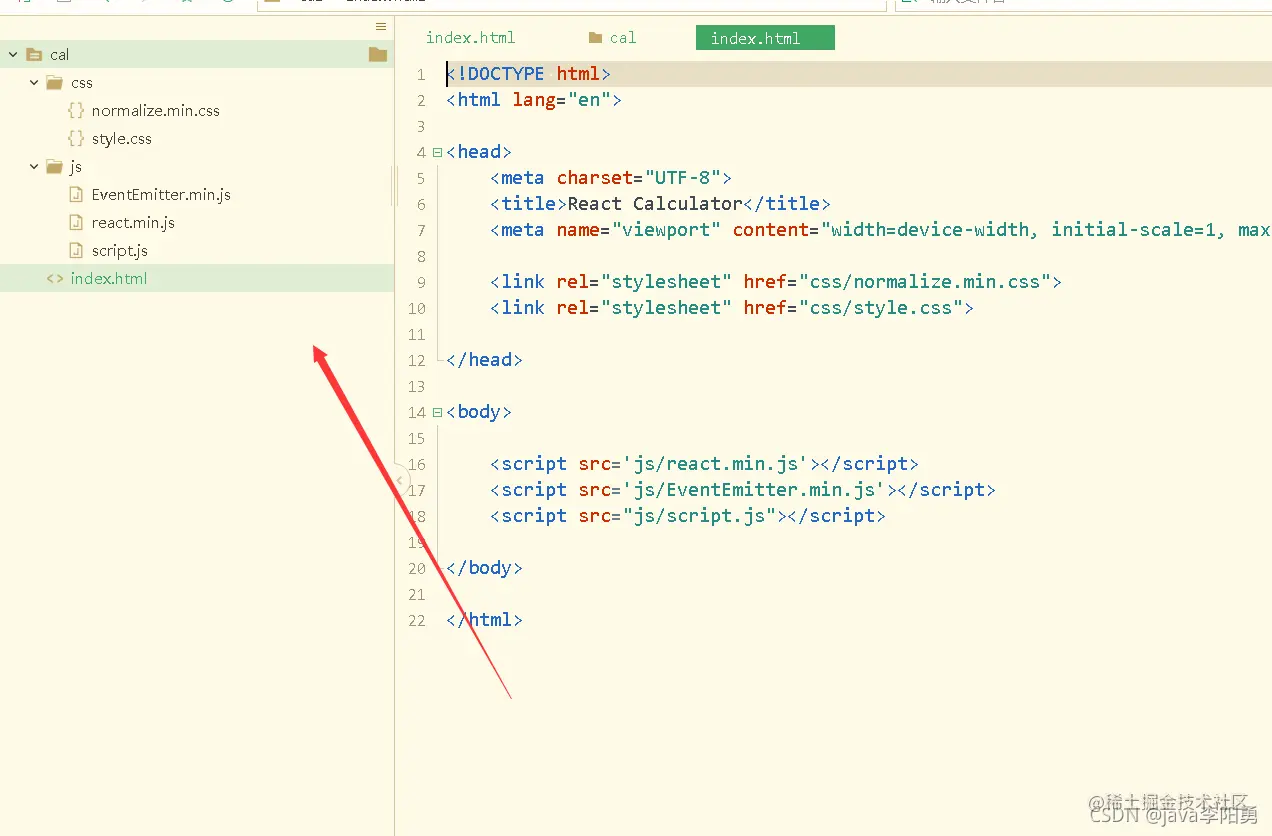
Task: Select the js folder label
Action: tap(76, 167)
